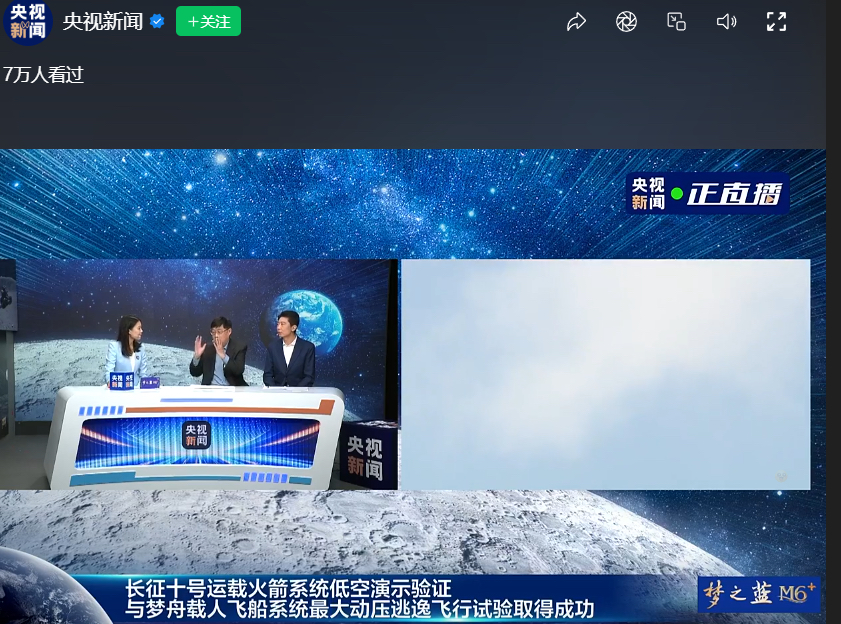Click the studio video feed panel
Image resolution: width=841 pixels, height=624 pixels.
pos(199,375)
